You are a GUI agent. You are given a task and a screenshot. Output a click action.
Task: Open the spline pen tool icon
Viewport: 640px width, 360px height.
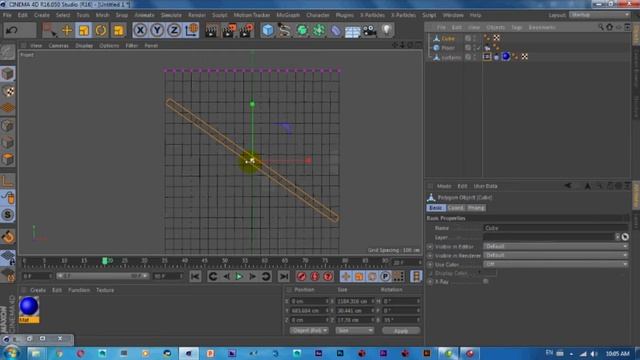click(284, 30)
